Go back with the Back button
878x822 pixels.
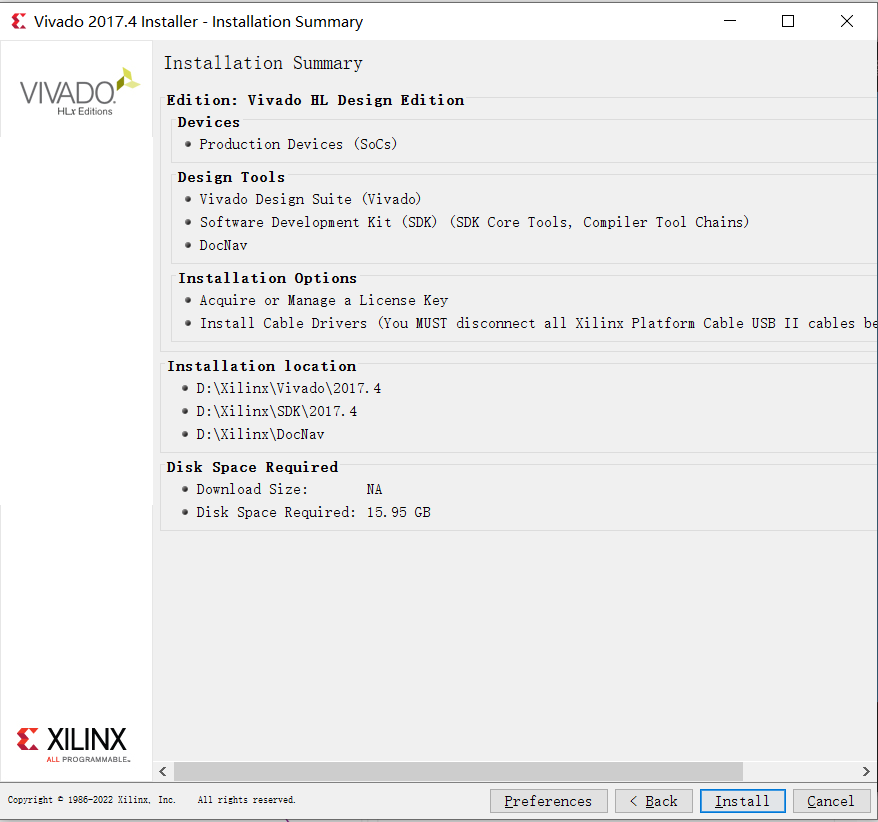point(654,801)
